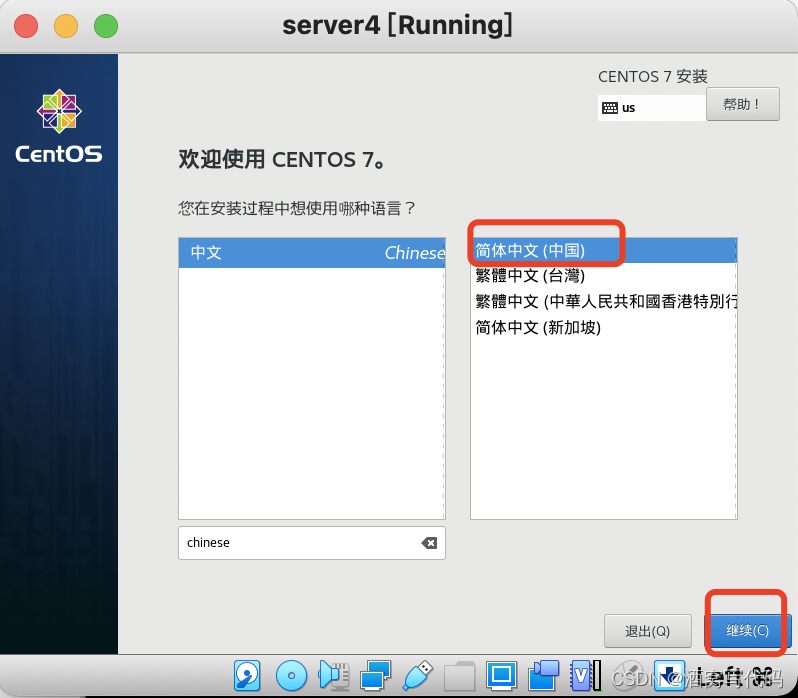The width and height of the screenshot is (798, 698).
Task: Clear the chinese search text
Action: click(x=429, y=543)
